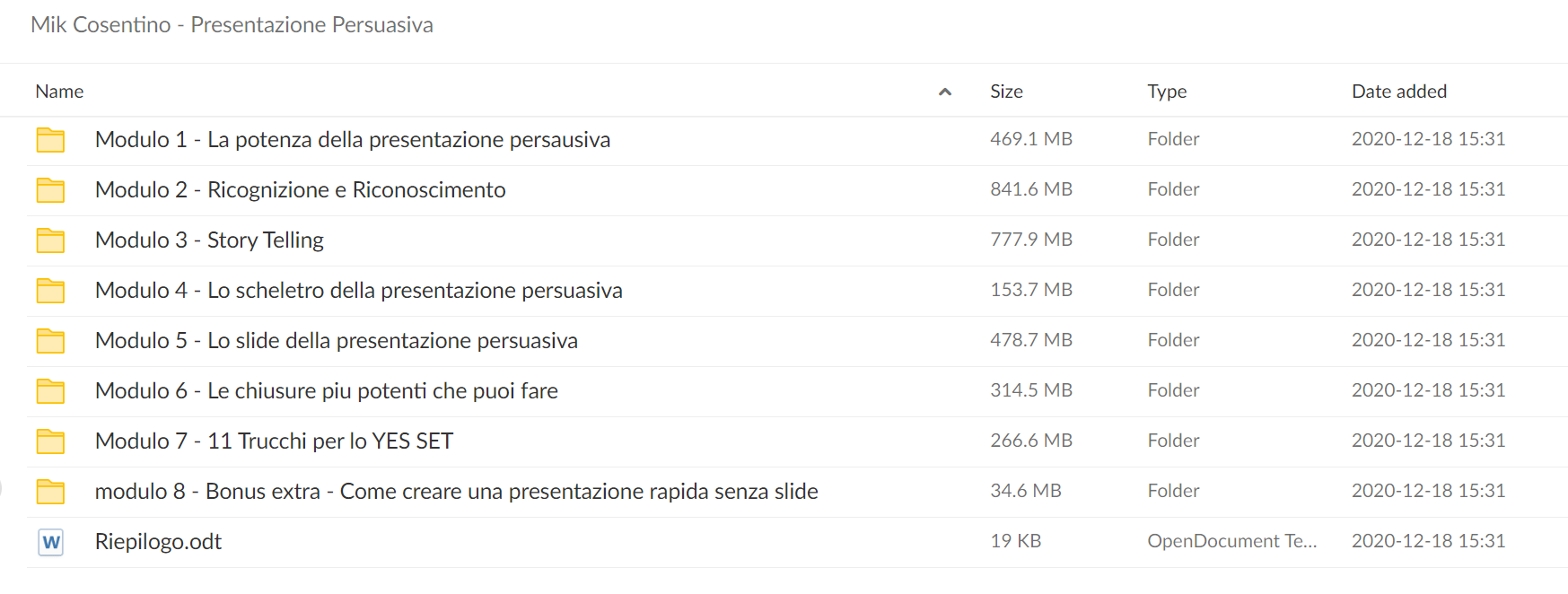Open Modulo 1 - La potenza della presentazione
Image resolution: width=1568 pixels, height=594 pixels.
pos(353,140)
